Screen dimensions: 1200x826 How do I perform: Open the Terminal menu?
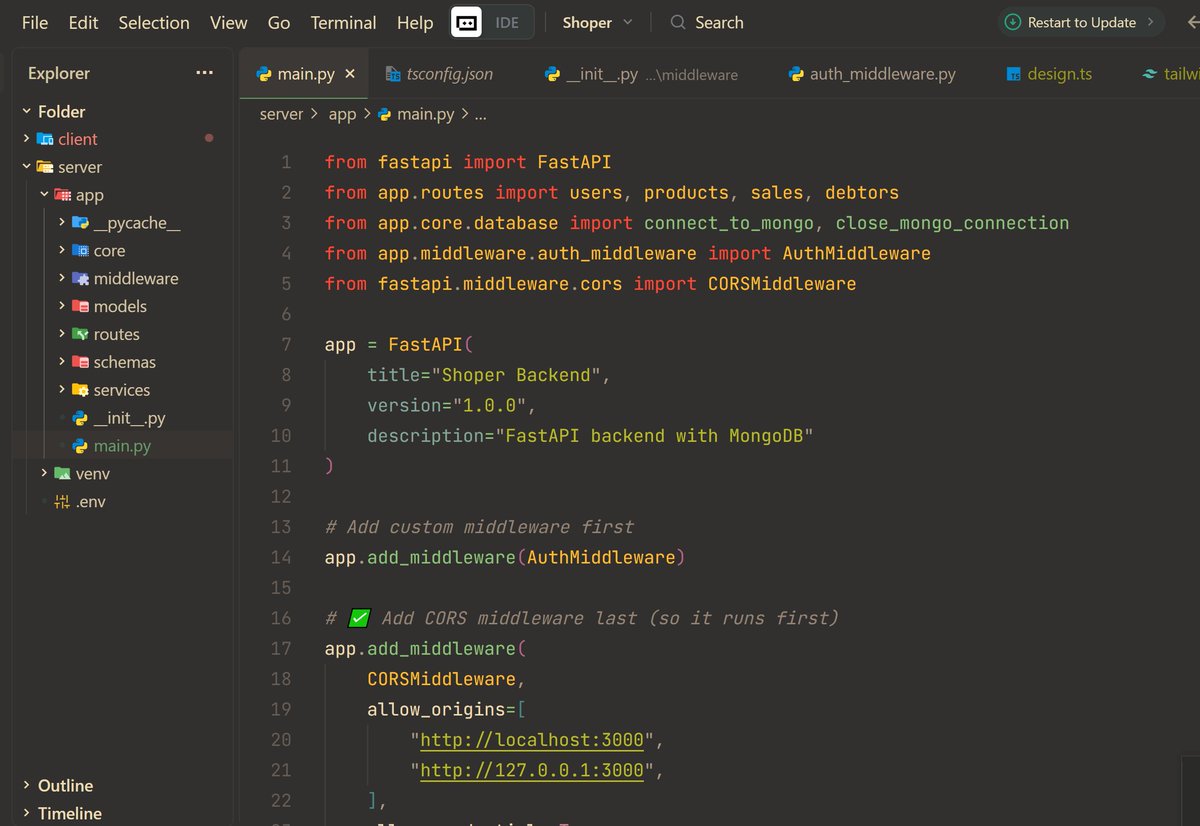[342, 22]
